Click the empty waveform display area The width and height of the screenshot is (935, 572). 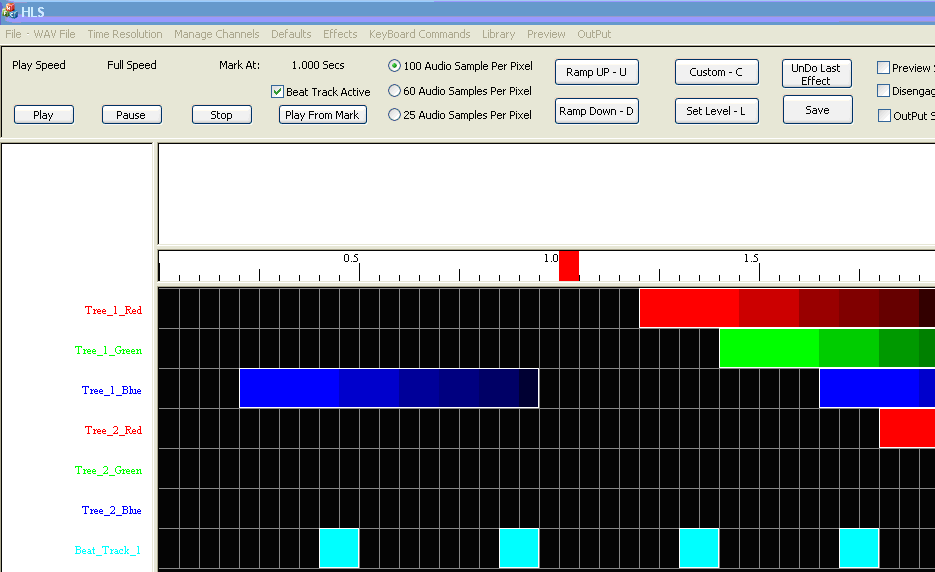[546, 193]
